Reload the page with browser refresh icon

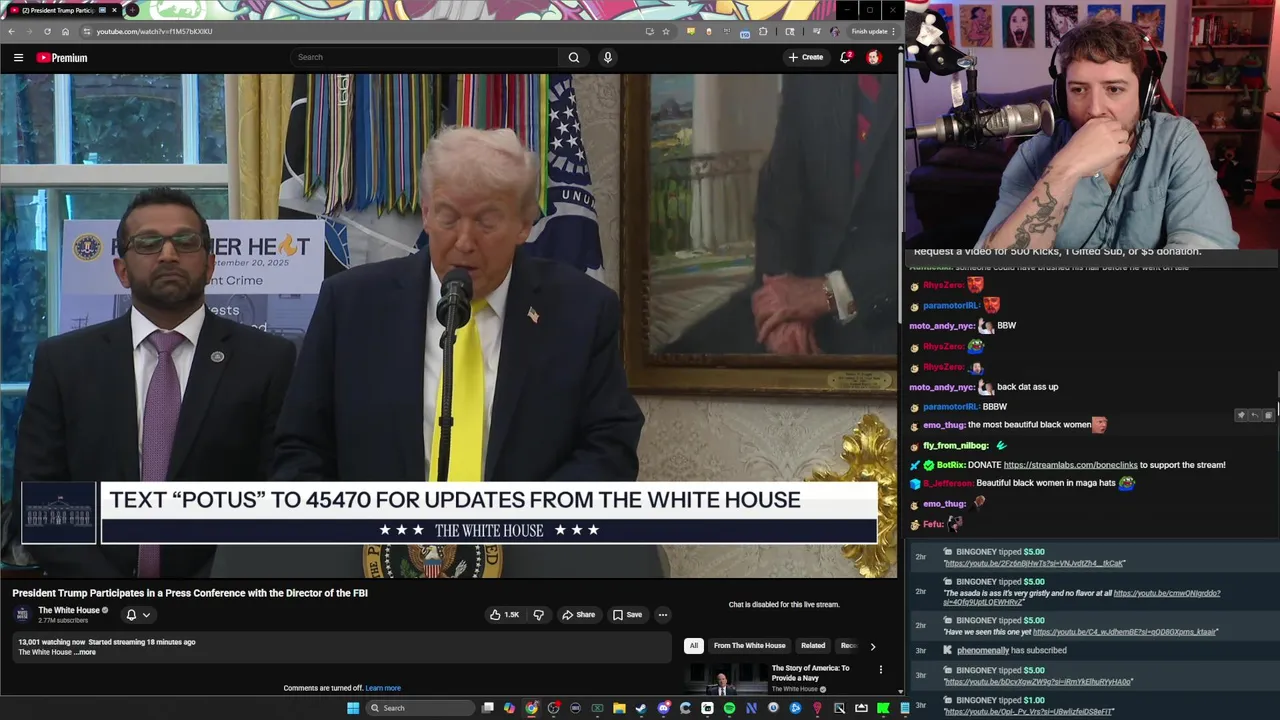(x=47, y=31)
